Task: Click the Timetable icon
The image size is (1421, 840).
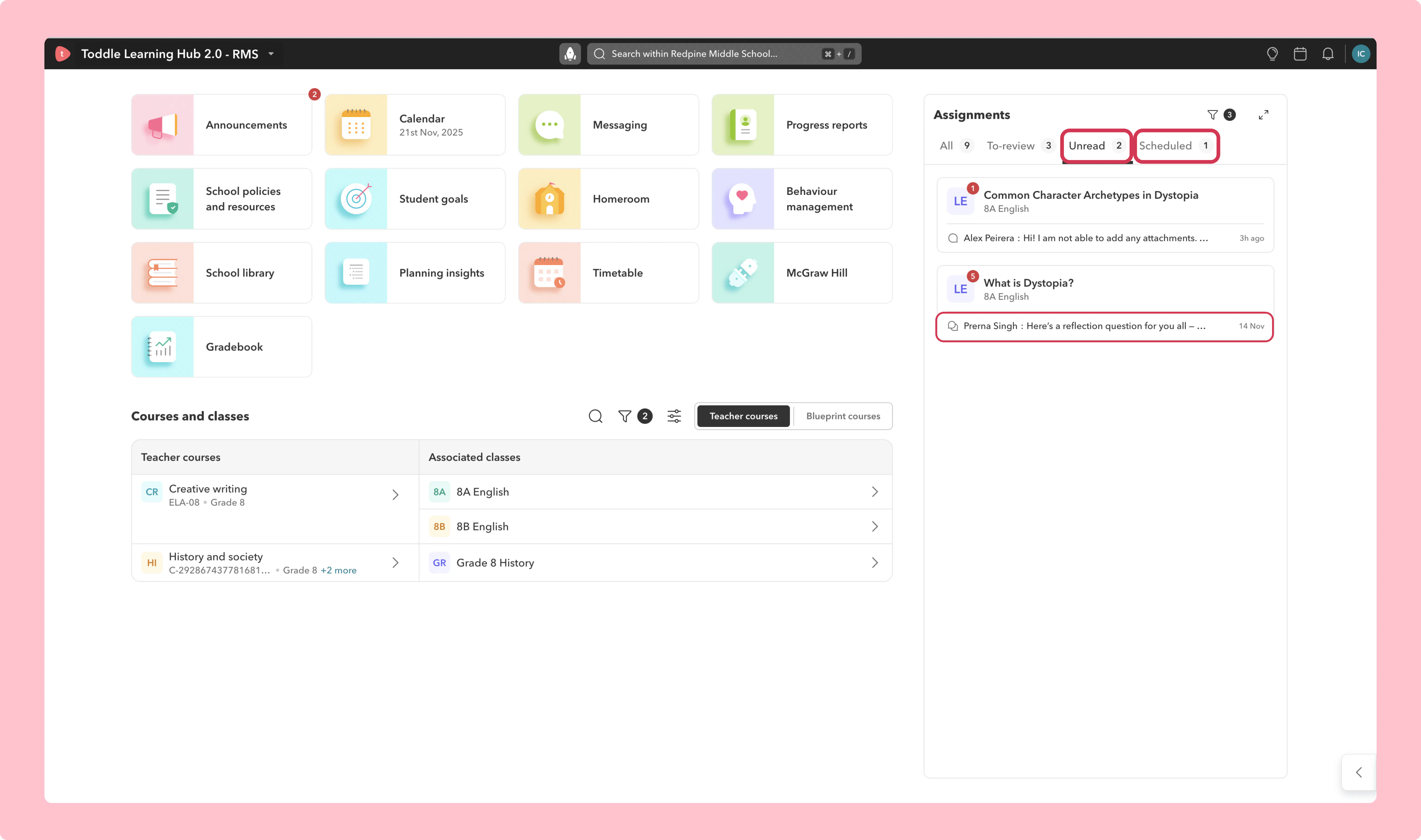Action: [x=550, y=273]
